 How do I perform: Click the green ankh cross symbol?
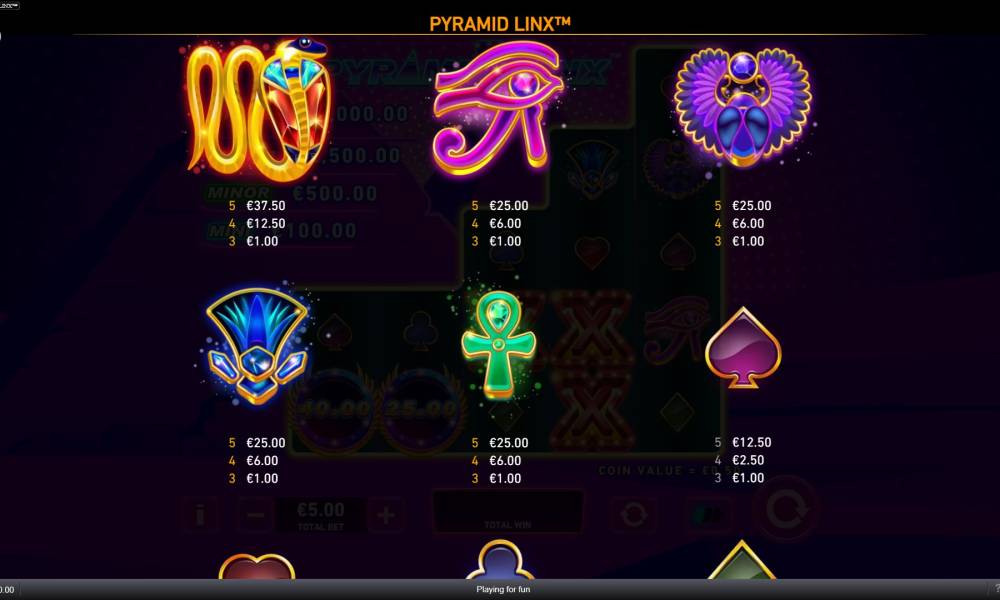click(499, 345)
